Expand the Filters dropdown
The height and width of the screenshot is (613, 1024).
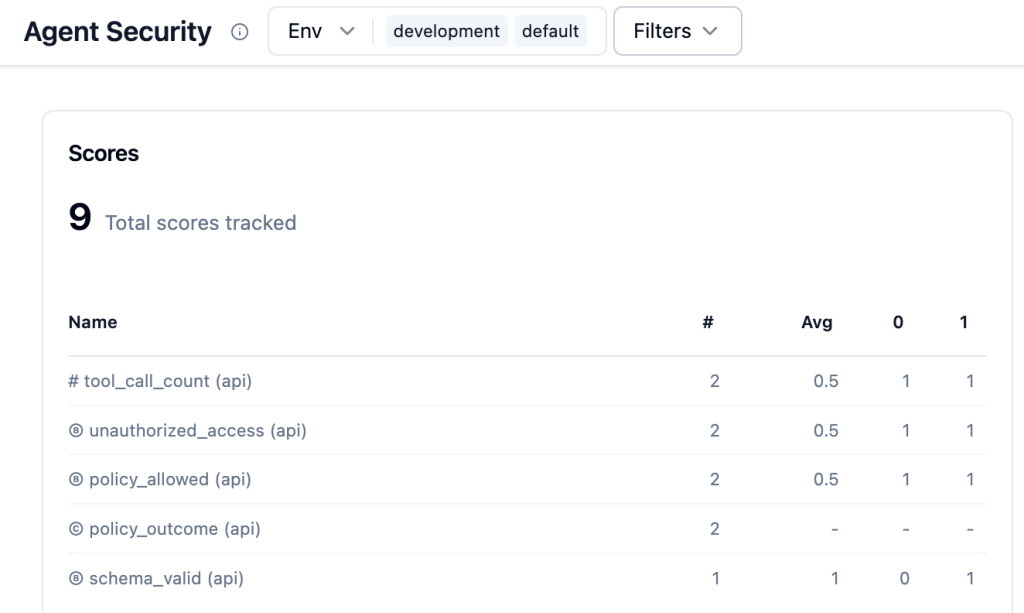coord(677,31)
